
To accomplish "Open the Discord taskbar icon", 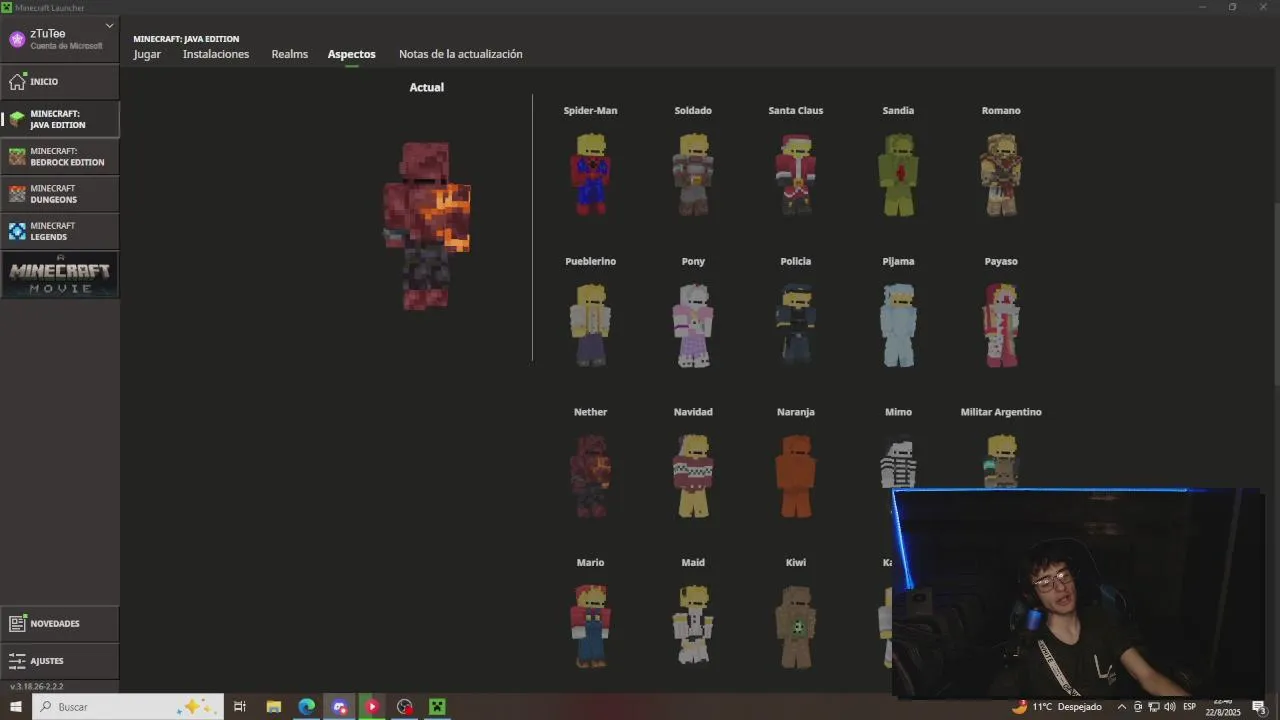I will (x=339, y=707).
